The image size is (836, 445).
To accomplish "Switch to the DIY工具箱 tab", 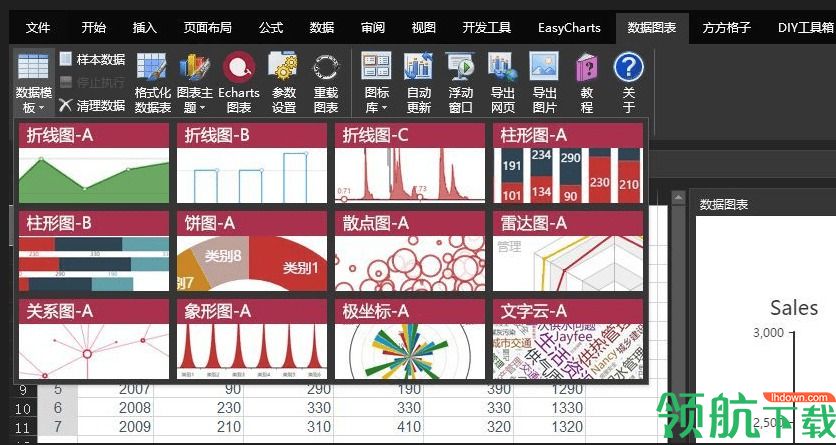I will pyautogui.click(x=805, y=28).
